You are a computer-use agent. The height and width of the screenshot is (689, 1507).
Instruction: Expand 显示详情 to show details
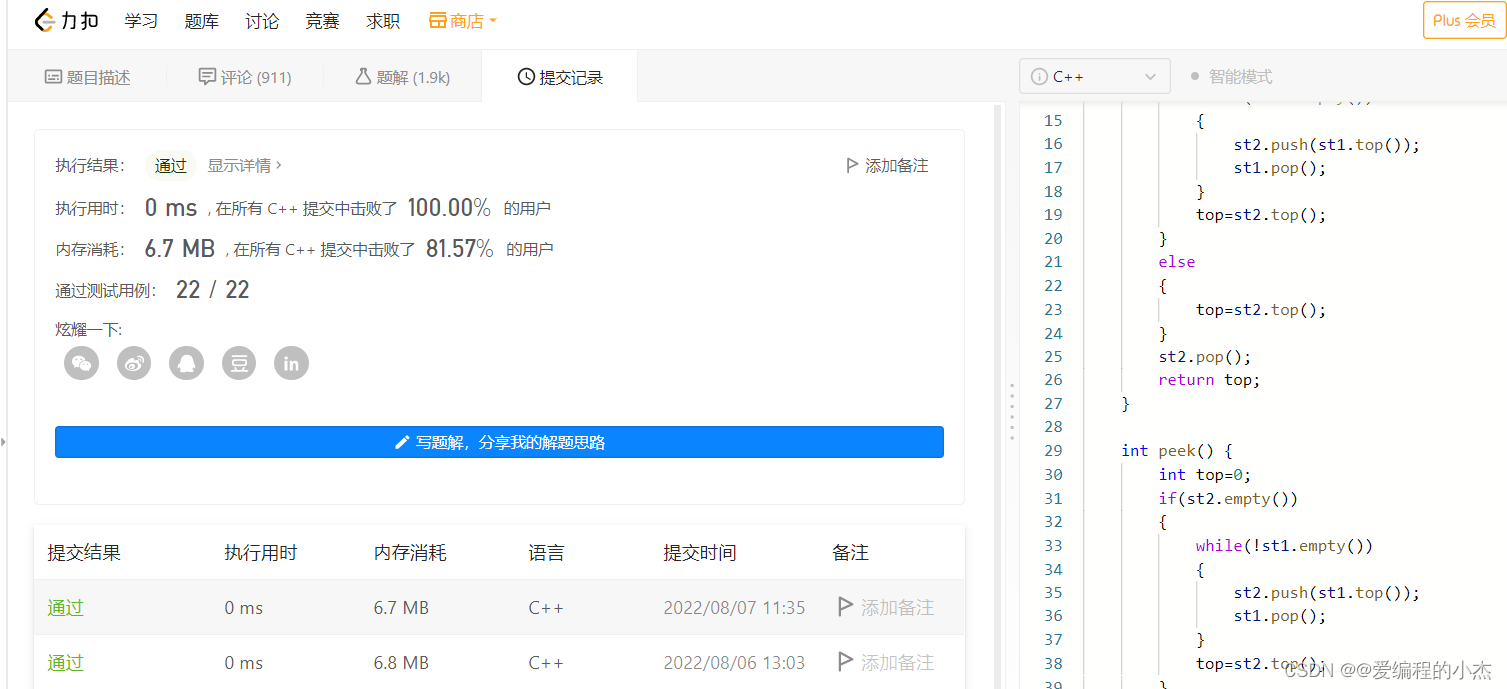(x=244, y=166)
